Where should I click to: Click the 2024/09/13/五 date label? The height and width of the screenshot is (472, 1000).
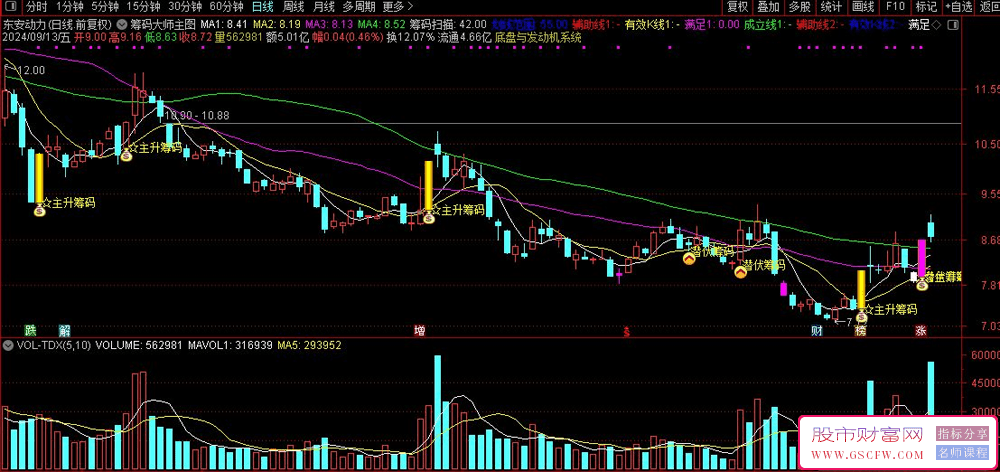point(36,37)
